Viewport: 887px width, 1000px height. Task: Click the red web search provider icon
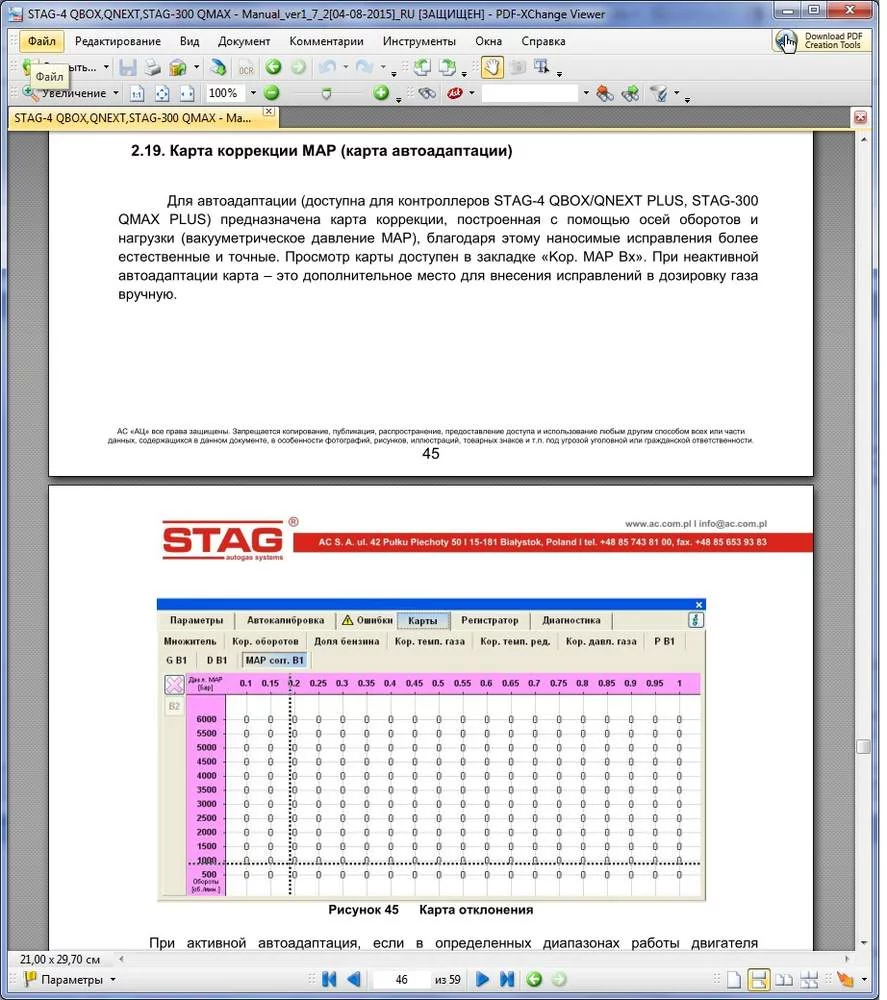point(455,94)
